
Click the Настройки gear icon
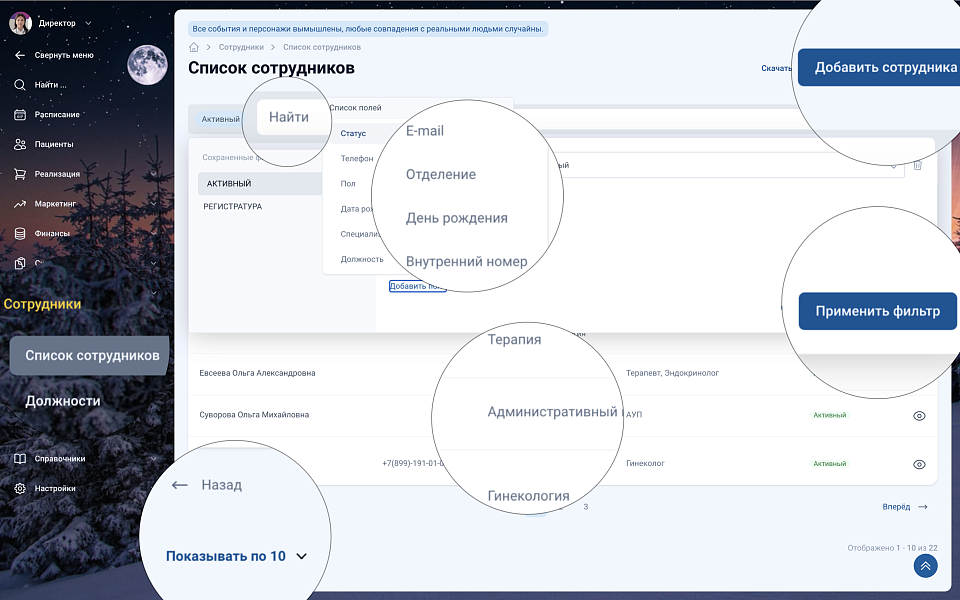(20, 489)
